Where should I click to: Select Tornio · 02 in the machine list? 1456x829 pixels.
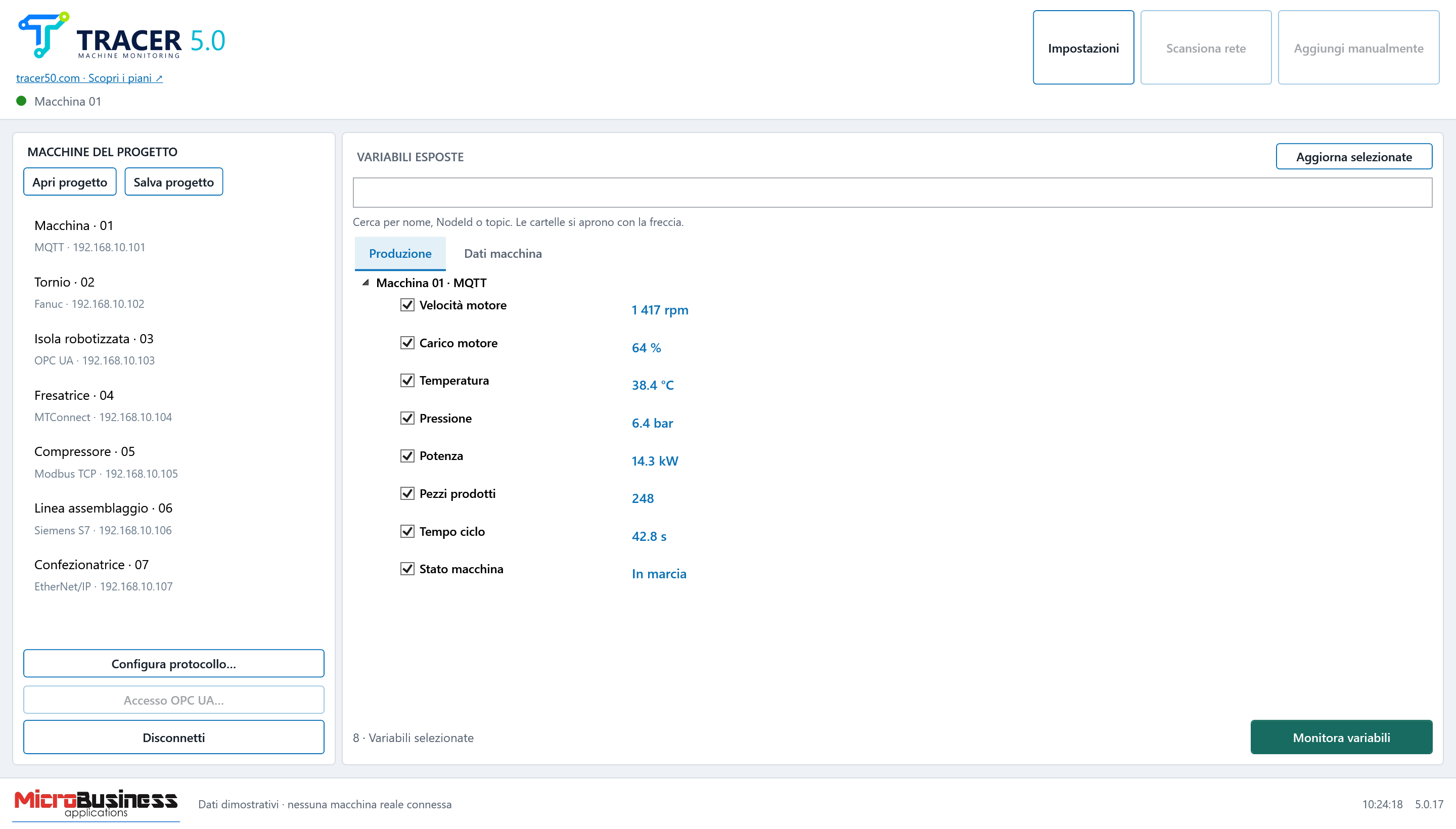(174, 292)
